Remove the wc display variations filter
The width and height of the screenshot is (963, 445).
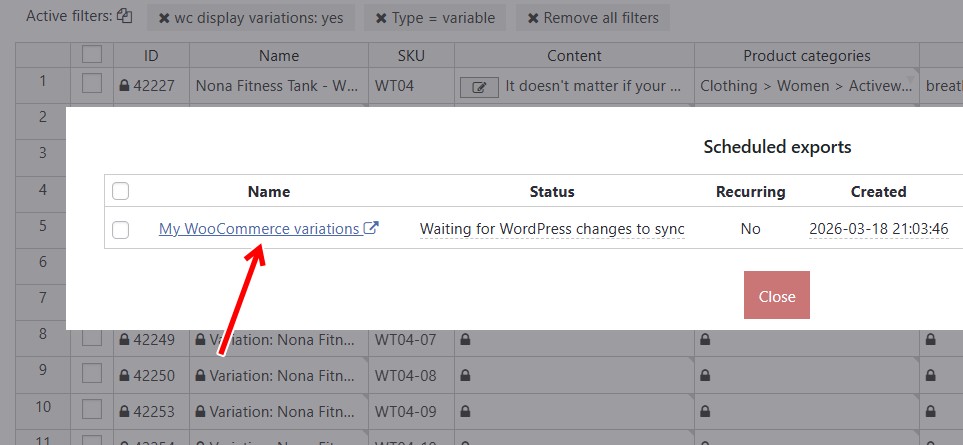164,18
